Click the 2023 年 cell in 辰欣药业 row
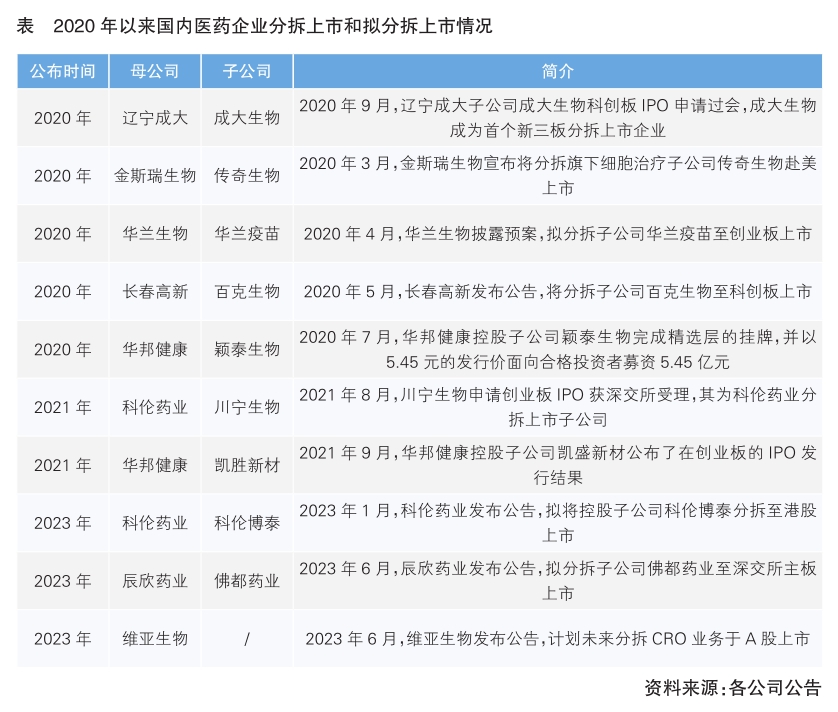 point(63,581)
